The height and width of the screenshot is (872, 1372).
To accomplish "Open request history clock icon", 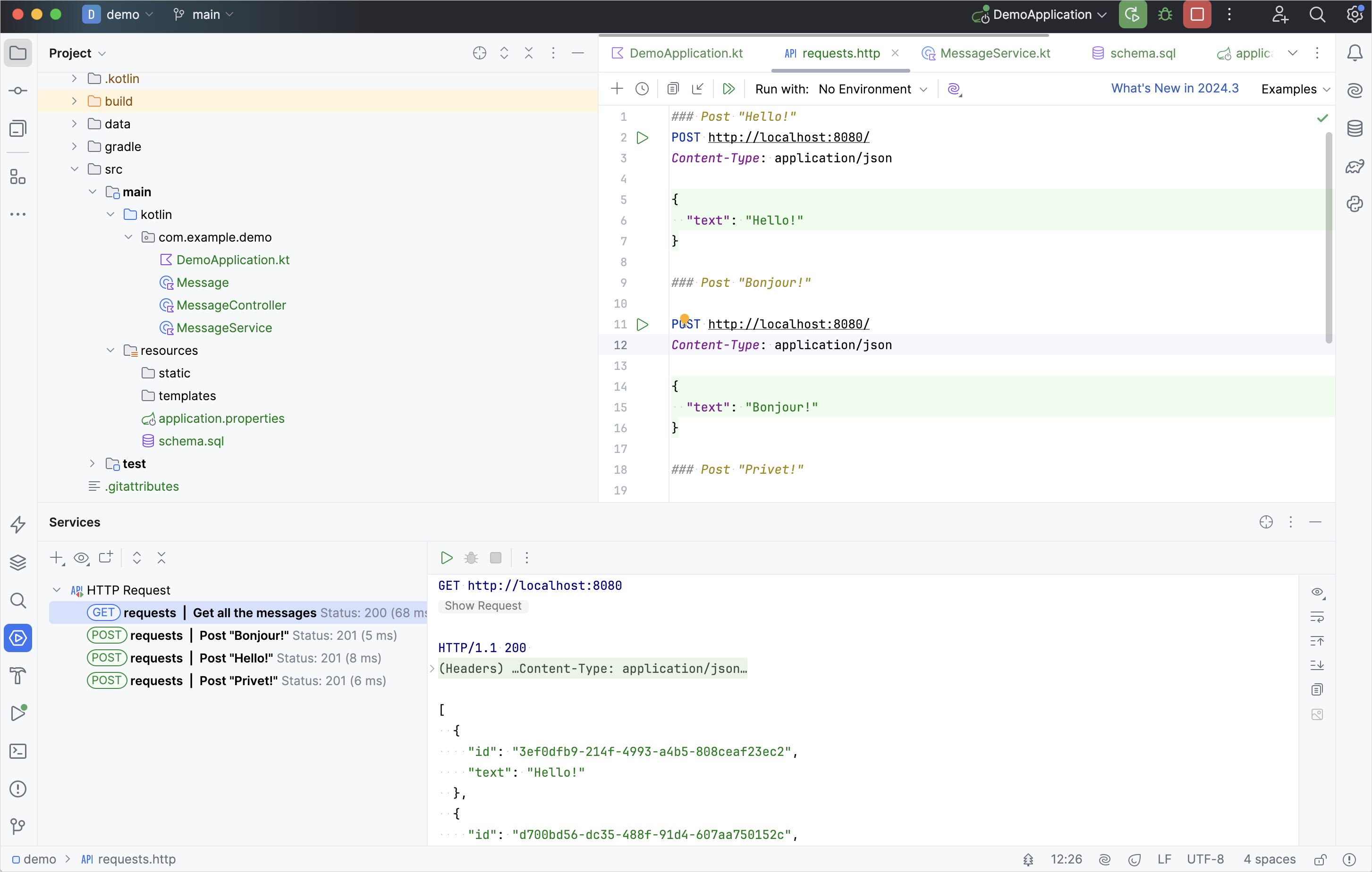I will click(642, 89).
